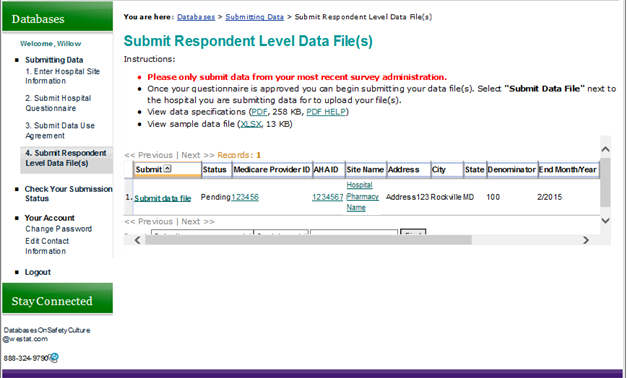
Task: Sort by City column header
Action: pyautogui.click(x=447, y=169)
